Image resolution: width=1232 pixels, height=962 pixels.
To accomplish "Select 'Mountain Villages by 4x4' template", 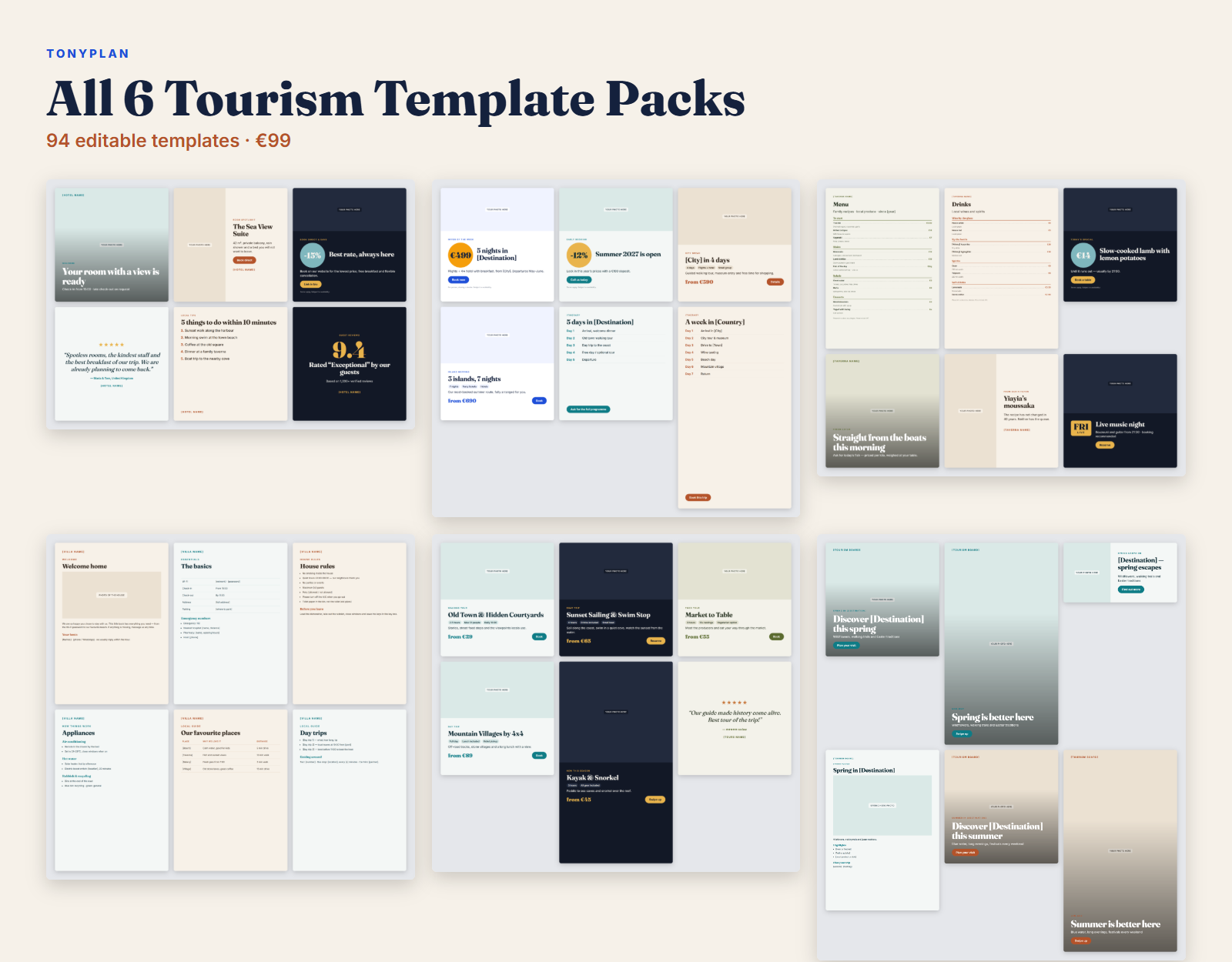I will (497, 718).
